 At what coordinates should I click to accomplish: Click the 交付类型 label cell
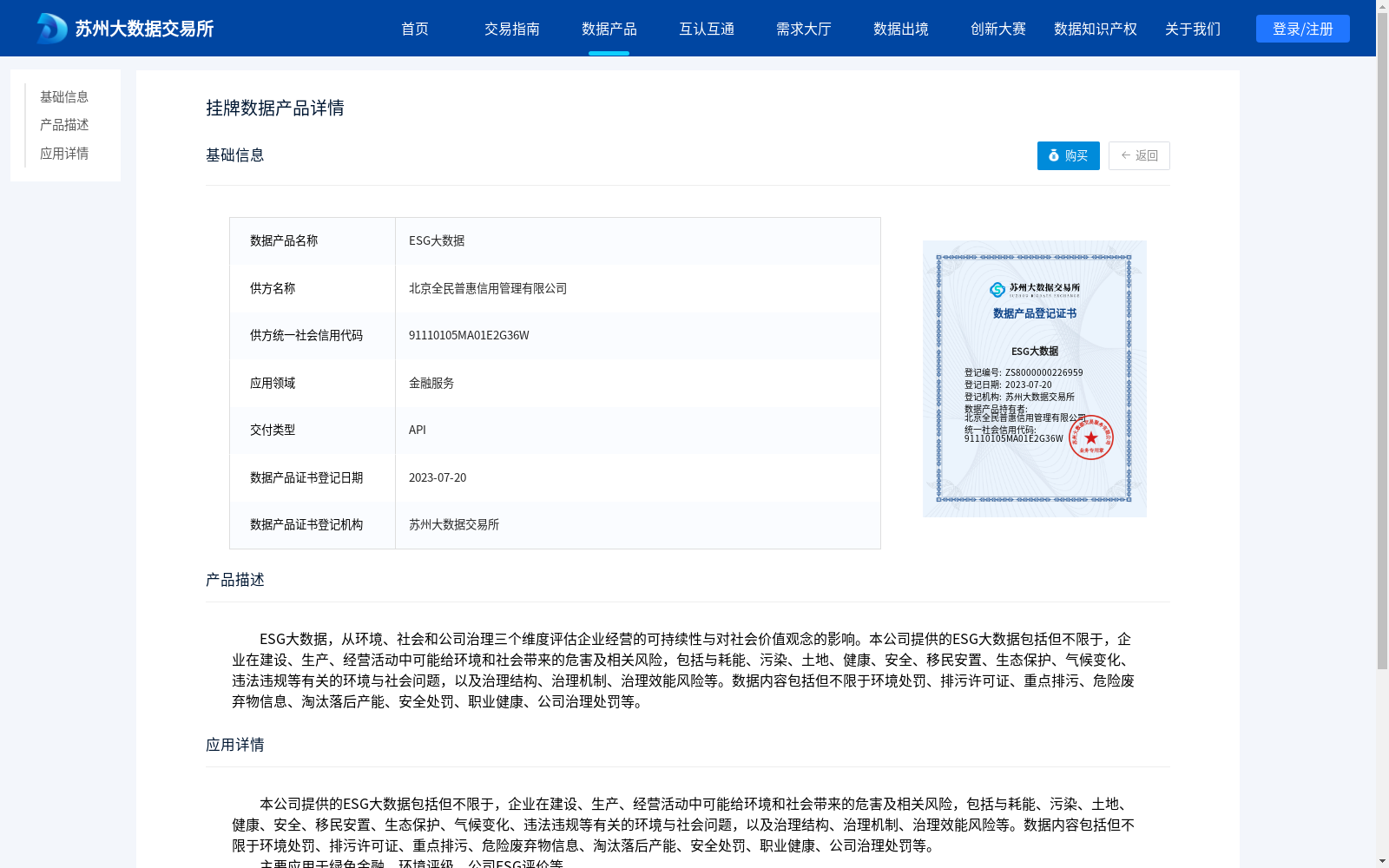pos(313,430)
